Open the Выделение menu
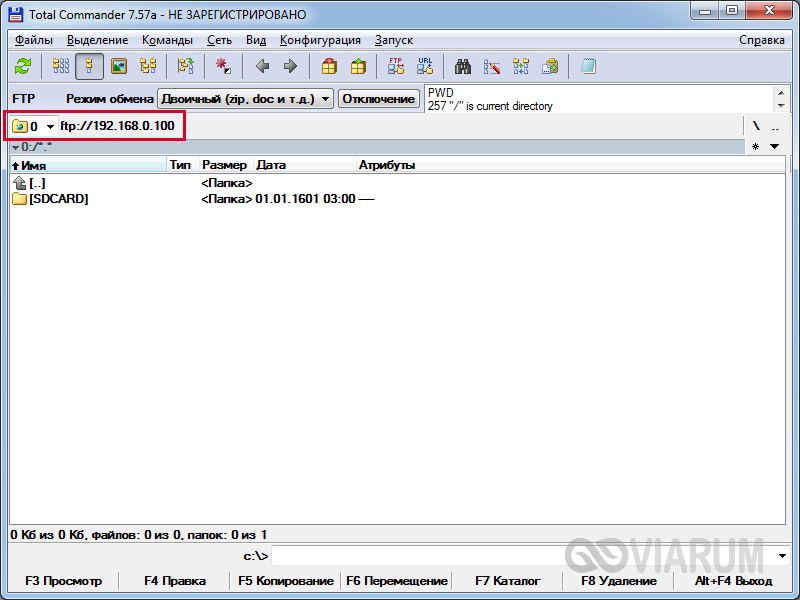The image size is (800, 600). click(x=97, y=40)
